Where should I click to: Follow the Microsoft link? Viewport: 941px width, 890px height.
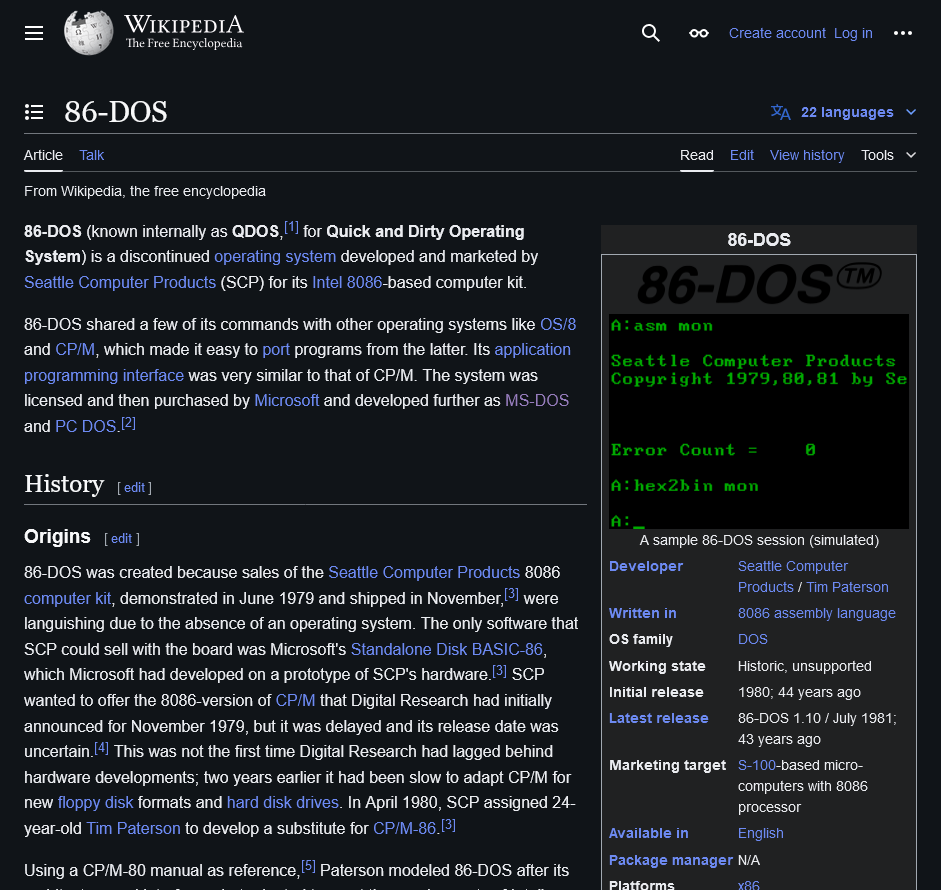point(287,401)
